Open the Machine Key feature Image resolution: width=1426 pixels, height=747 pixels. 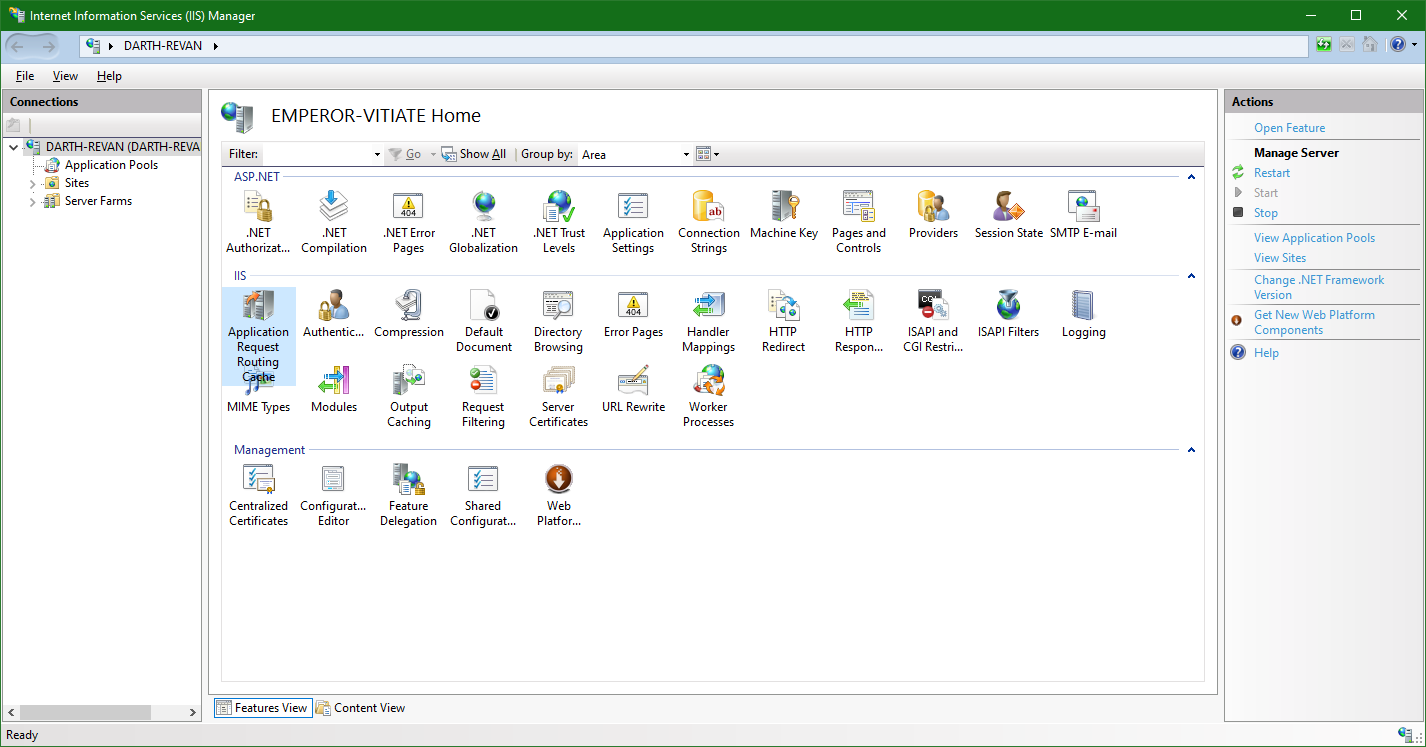tap(783, 215)
